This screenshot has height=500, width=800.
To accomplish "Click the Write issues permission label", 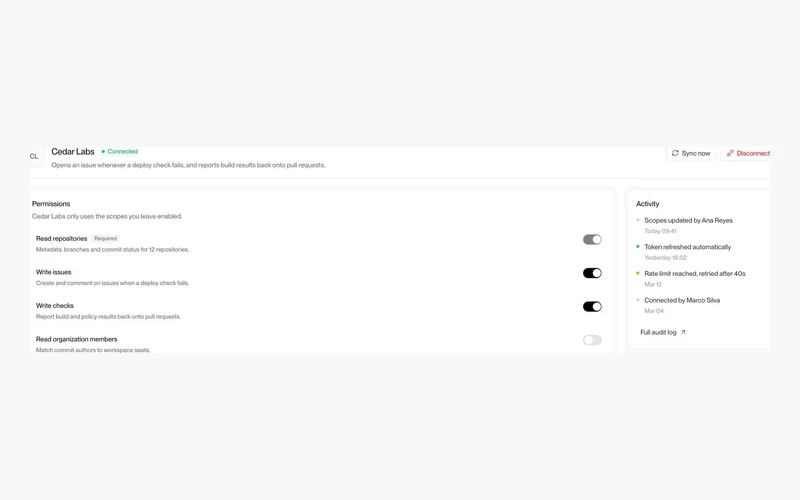I will [x=54, y=272].
